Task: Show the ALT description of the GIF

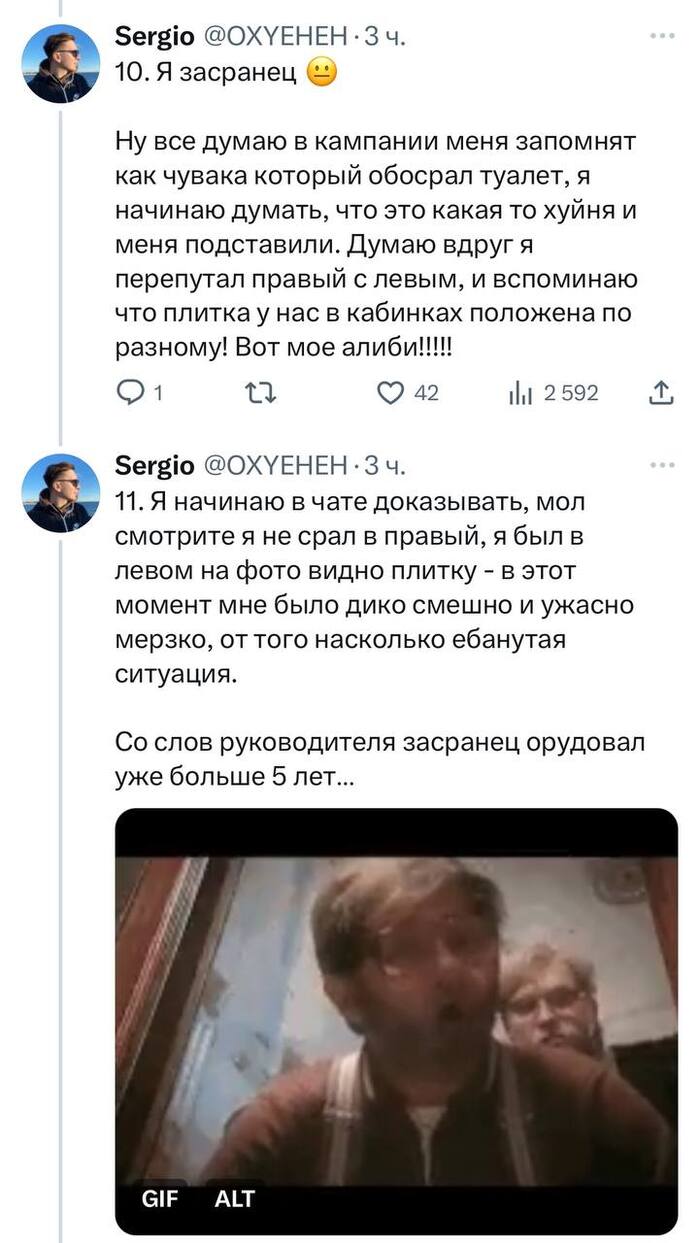Action: tap(235, 1199)
